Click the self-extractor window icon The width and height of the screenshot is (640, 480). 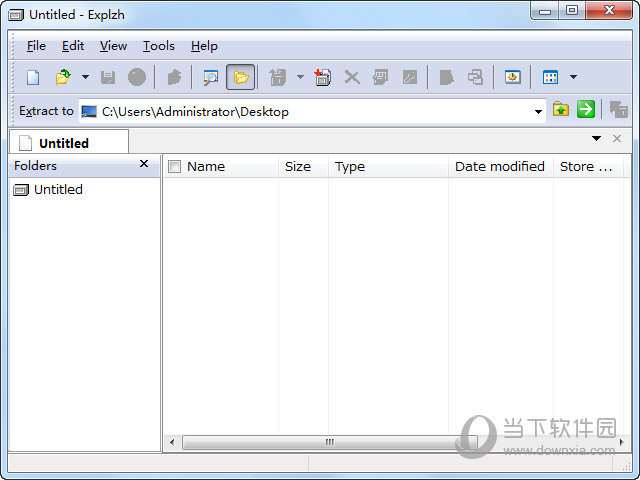[x=513, y=77]
